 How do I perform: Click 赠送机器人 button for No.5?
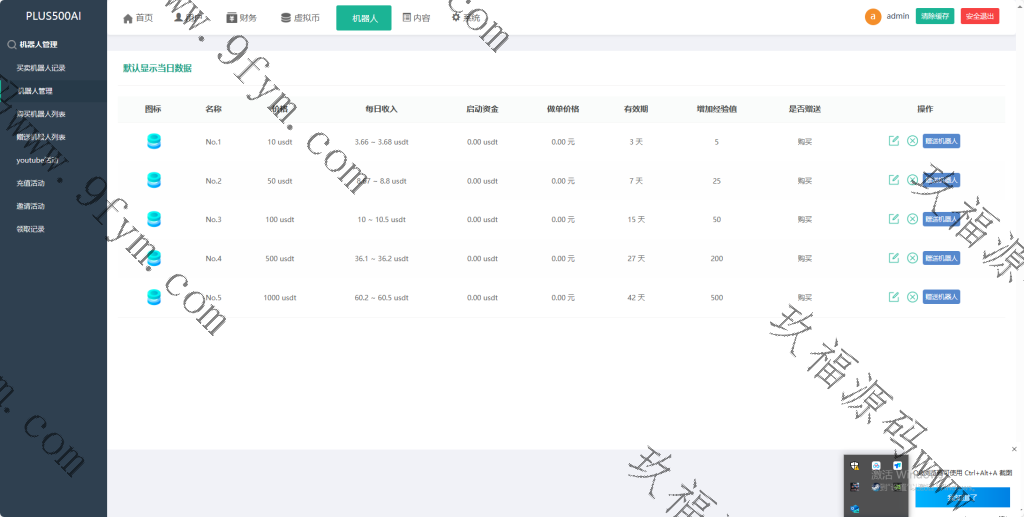941,297
